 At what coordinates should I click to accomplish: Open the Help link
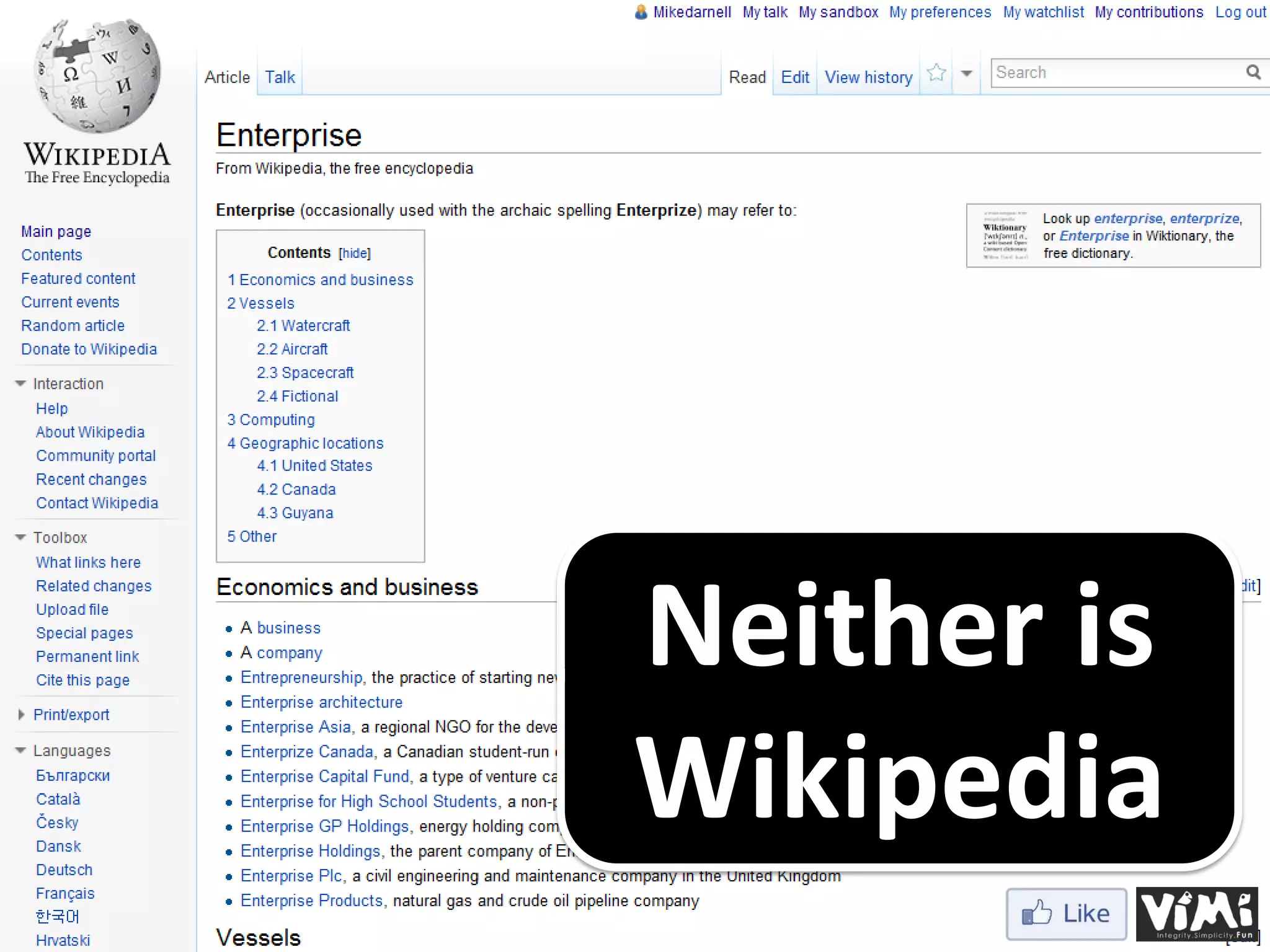click(51, 408)
